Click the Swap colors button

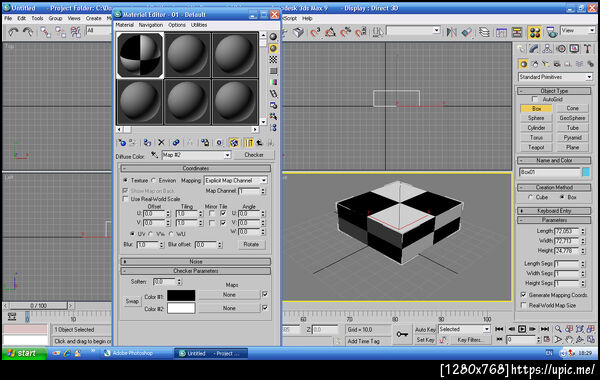tap(132, 301)
